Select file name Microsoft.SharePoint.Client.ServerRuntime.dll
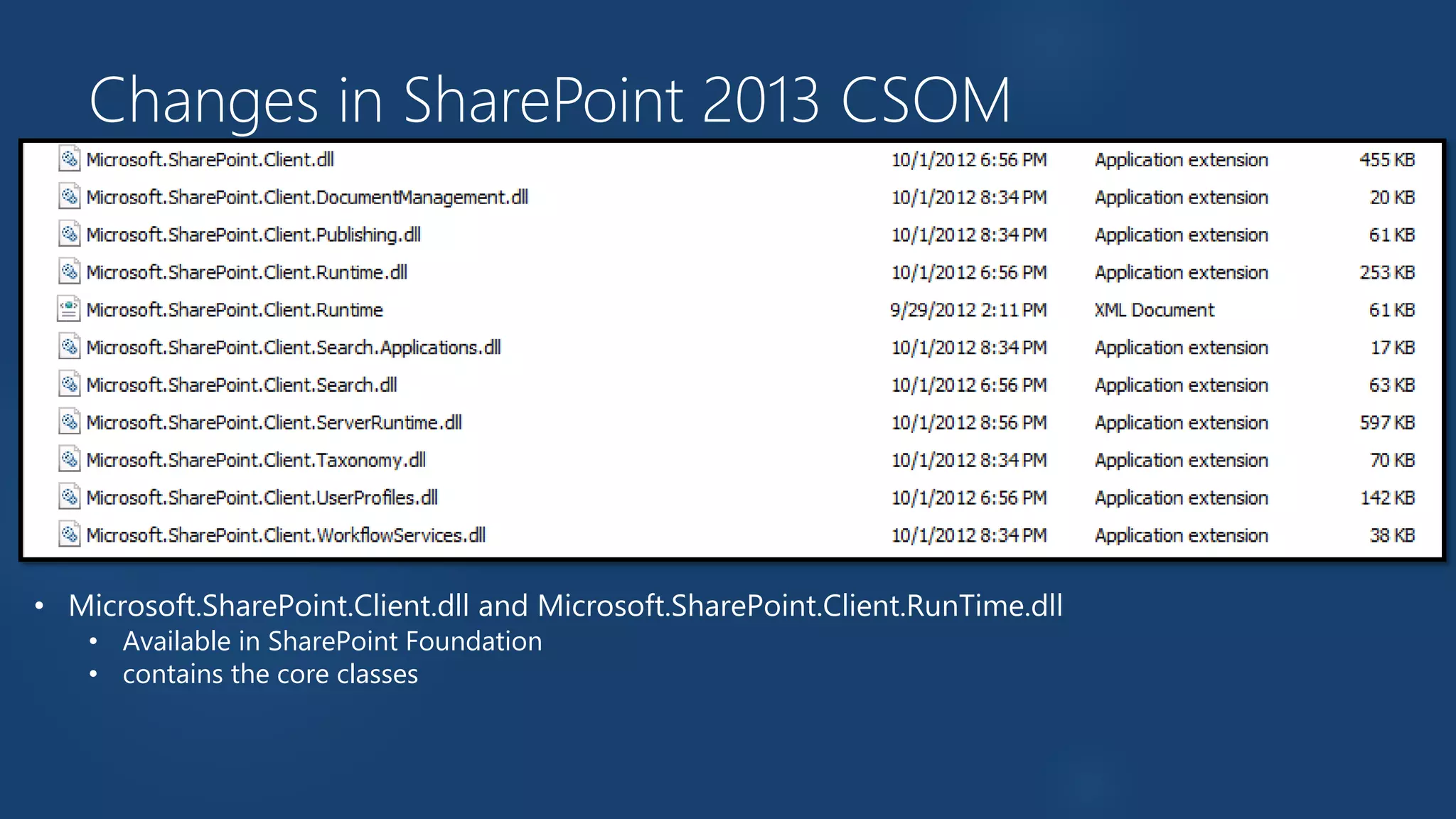This screenshot has width=1456, height=819. [274, 423]
